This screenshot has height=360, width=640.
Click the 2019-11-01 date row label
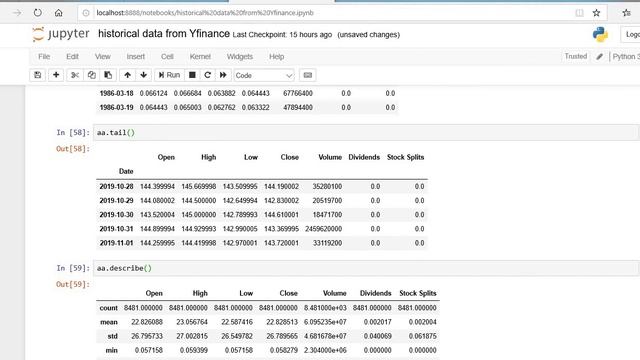(116, 243)
